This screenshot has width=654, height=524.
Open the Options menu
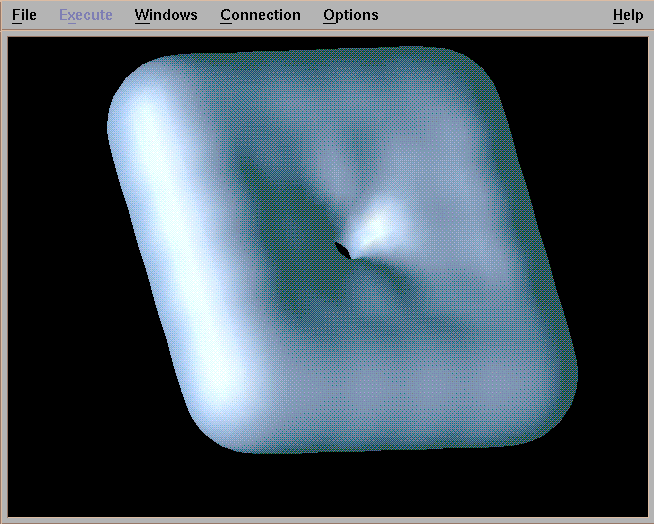coord(350,15)
